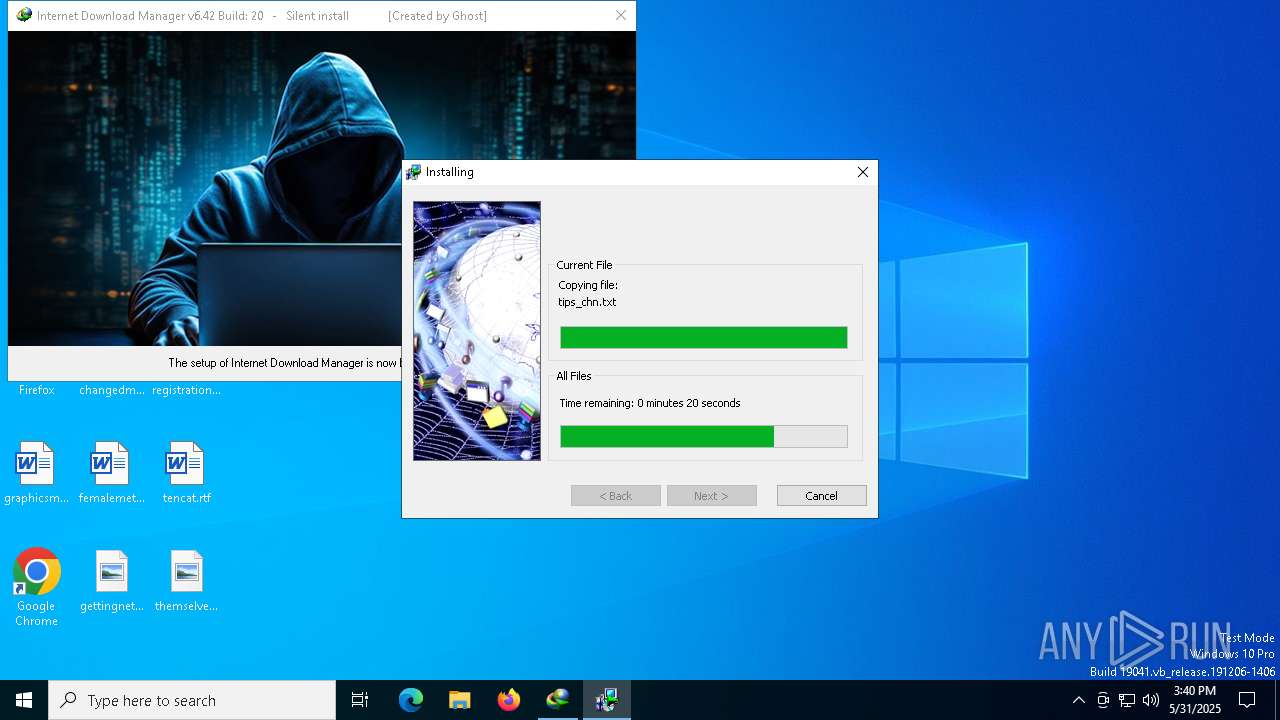
Task: Select the themselve... image file icon
Action: tap(186, 572)
